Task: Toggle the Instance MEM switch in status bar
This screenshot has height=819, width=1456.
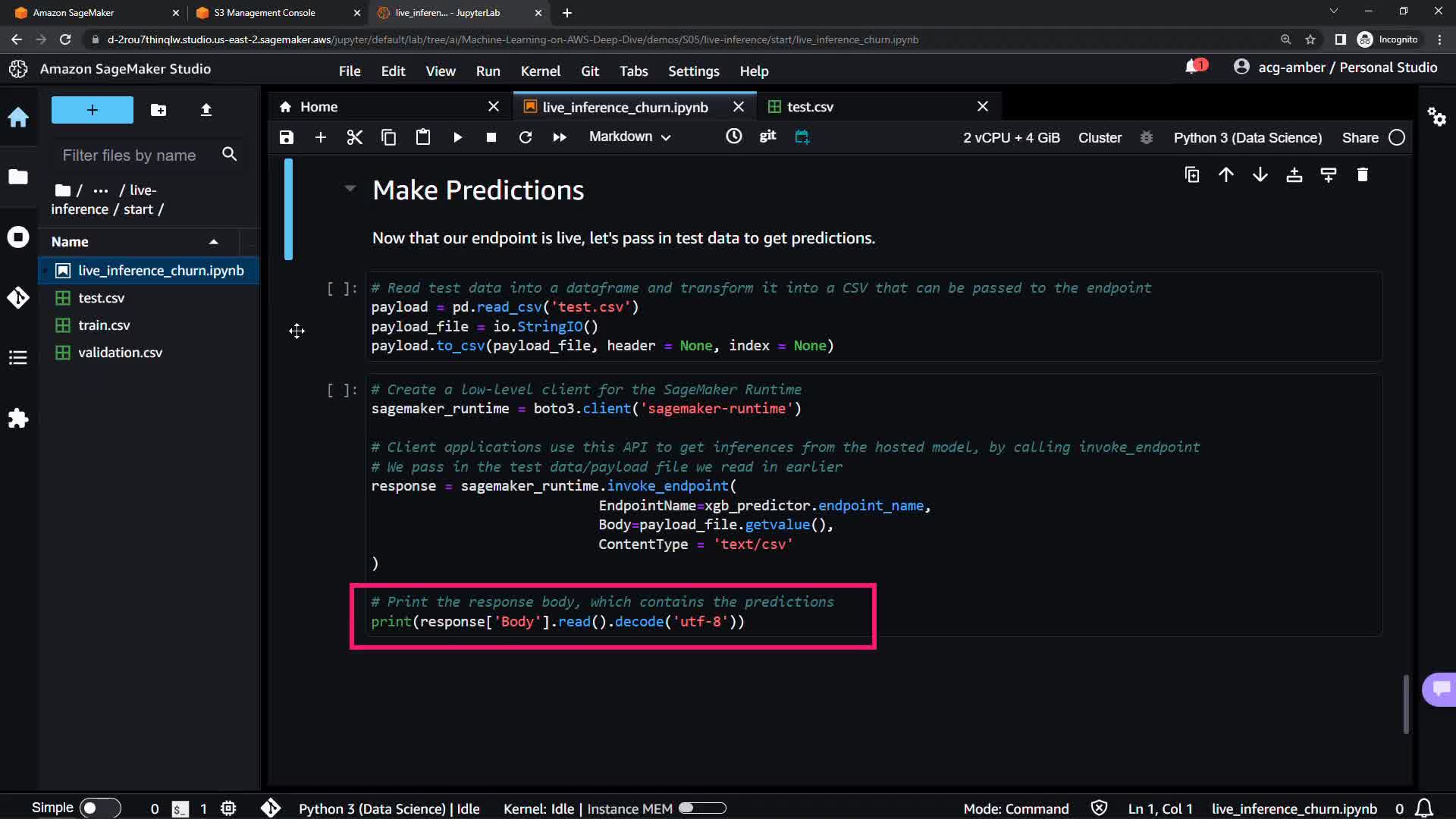Action: click(701, 808)
